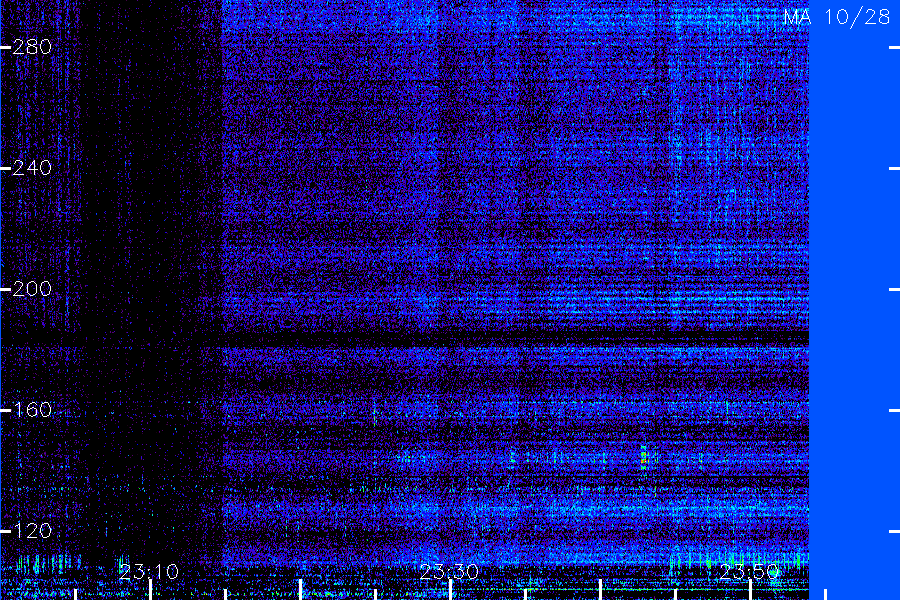Image resolution: width=900 pixels, height=600 pixels.
Task: Click the MA 10/28 date label
Action: [x=837, y=17]
